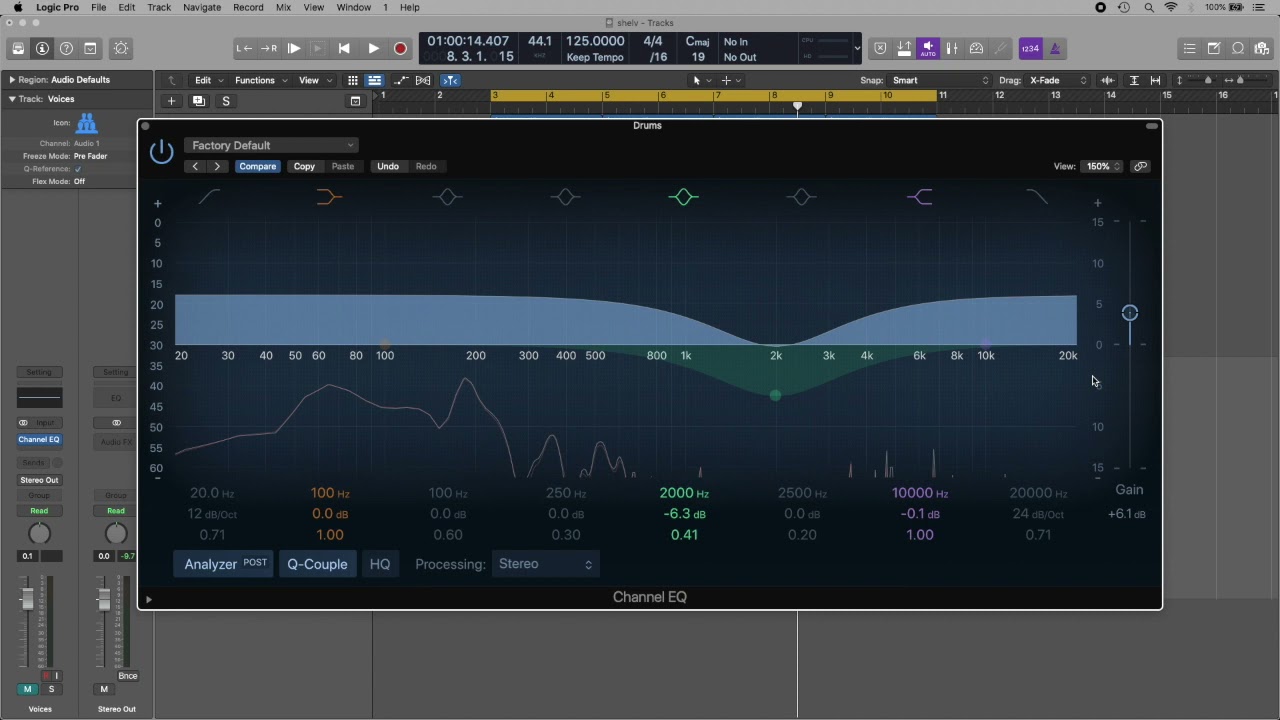Open the Help menu
The width and height of the screenshot is (1280, 720).
click(410, 7)
